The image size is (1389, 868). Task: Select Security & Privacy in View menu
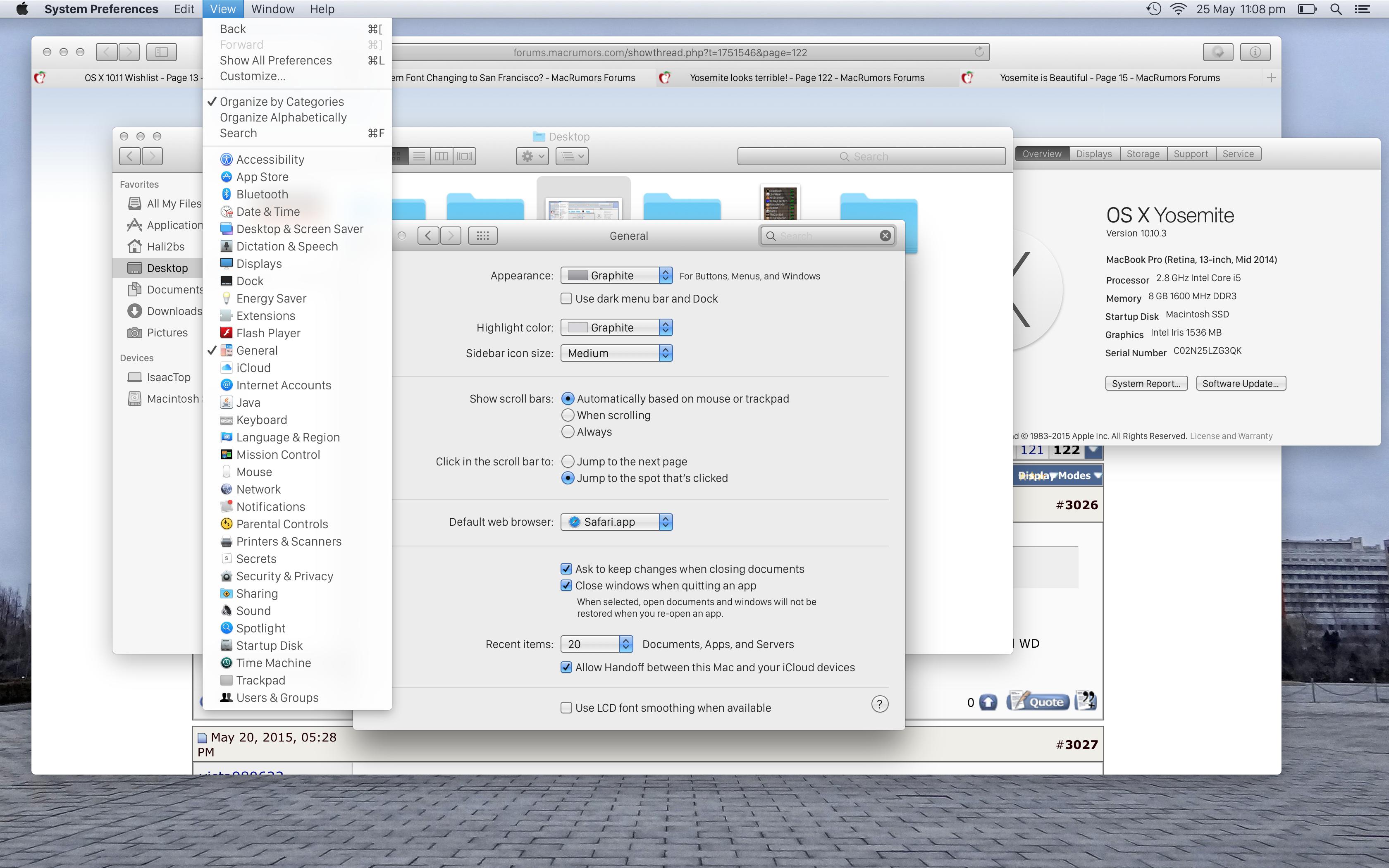coord(284,576)
